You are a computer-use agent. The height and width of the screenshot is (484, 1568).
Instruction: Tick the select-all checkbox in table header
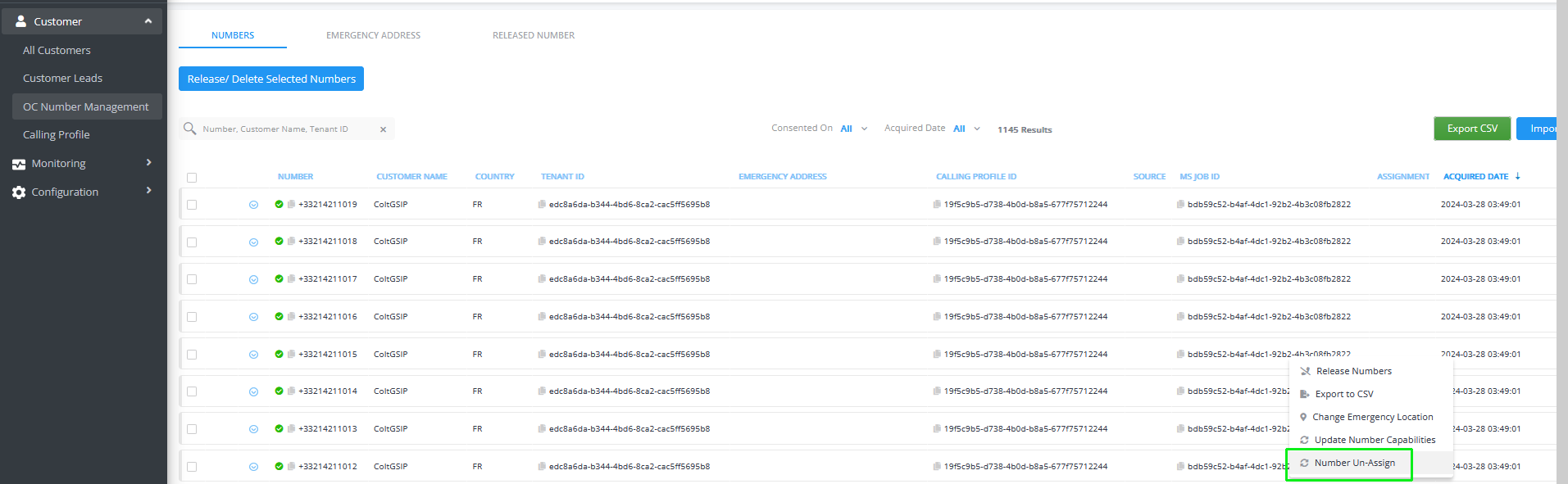[192, 178]
